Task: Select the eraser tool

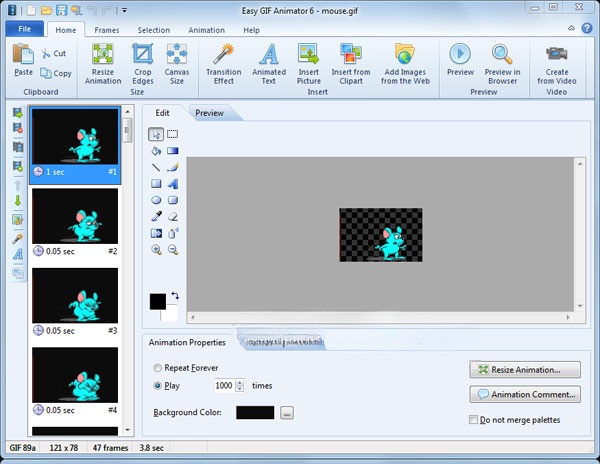Action: click(173, 217)
